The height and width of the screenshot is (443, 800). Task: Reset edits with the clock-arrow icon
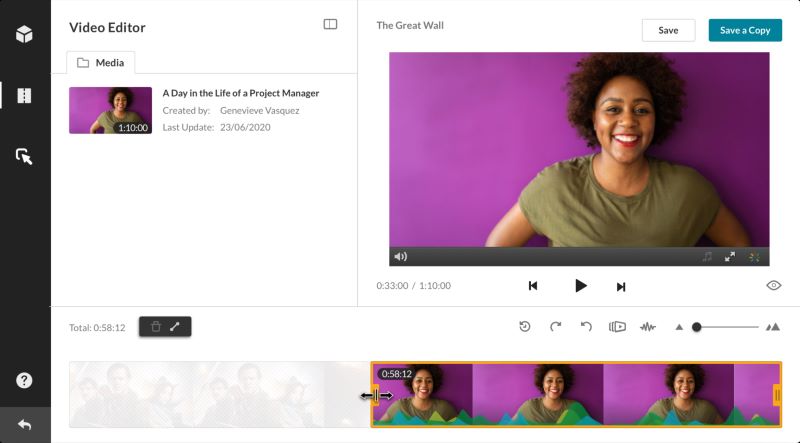[x=524, y=327]
